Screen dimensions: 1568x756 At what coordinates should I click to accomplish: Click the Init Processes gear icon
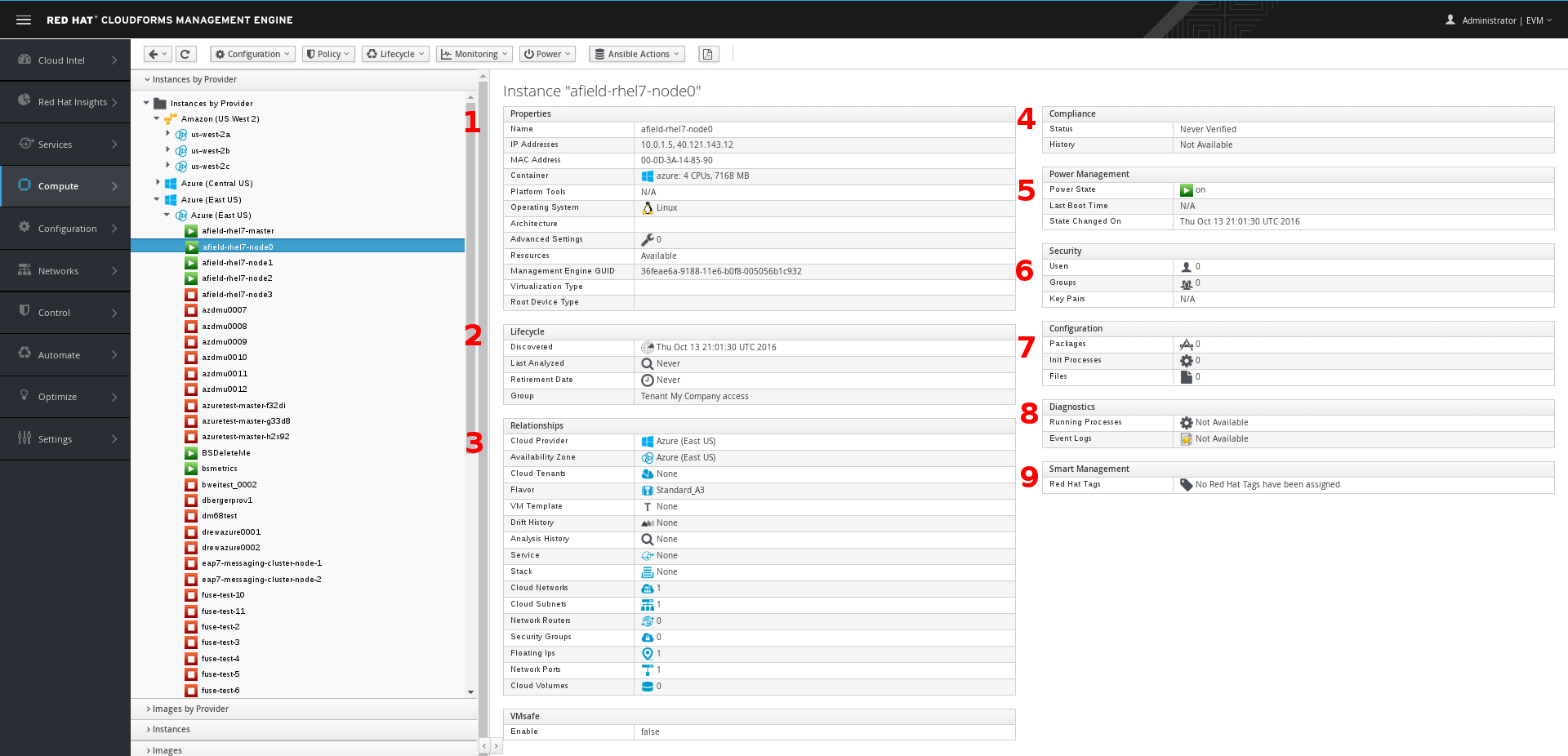[1187, 361]
